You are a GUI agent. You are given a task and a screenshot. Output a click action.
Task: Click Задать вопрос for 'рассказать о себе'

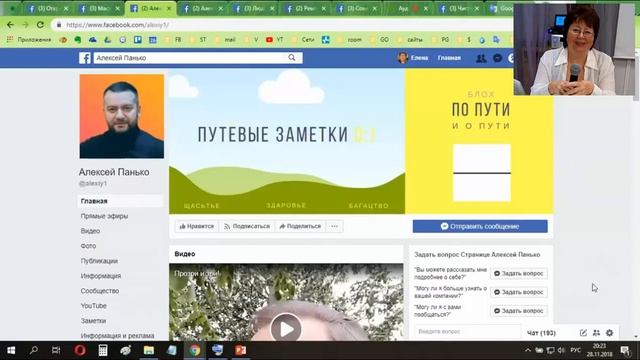519,273
